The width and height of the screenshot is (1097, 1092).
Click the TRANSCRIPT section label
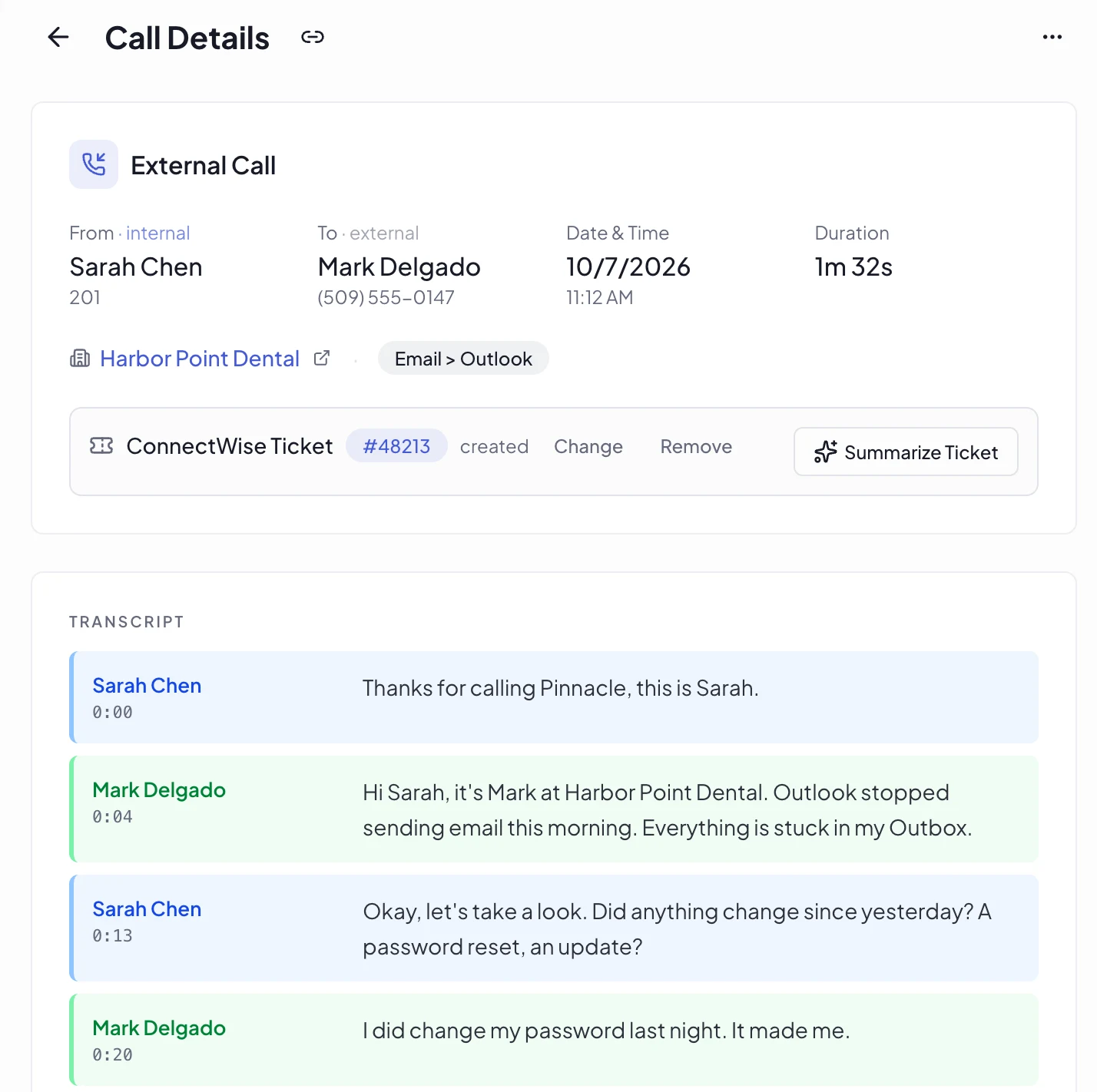tap(127, 622)
